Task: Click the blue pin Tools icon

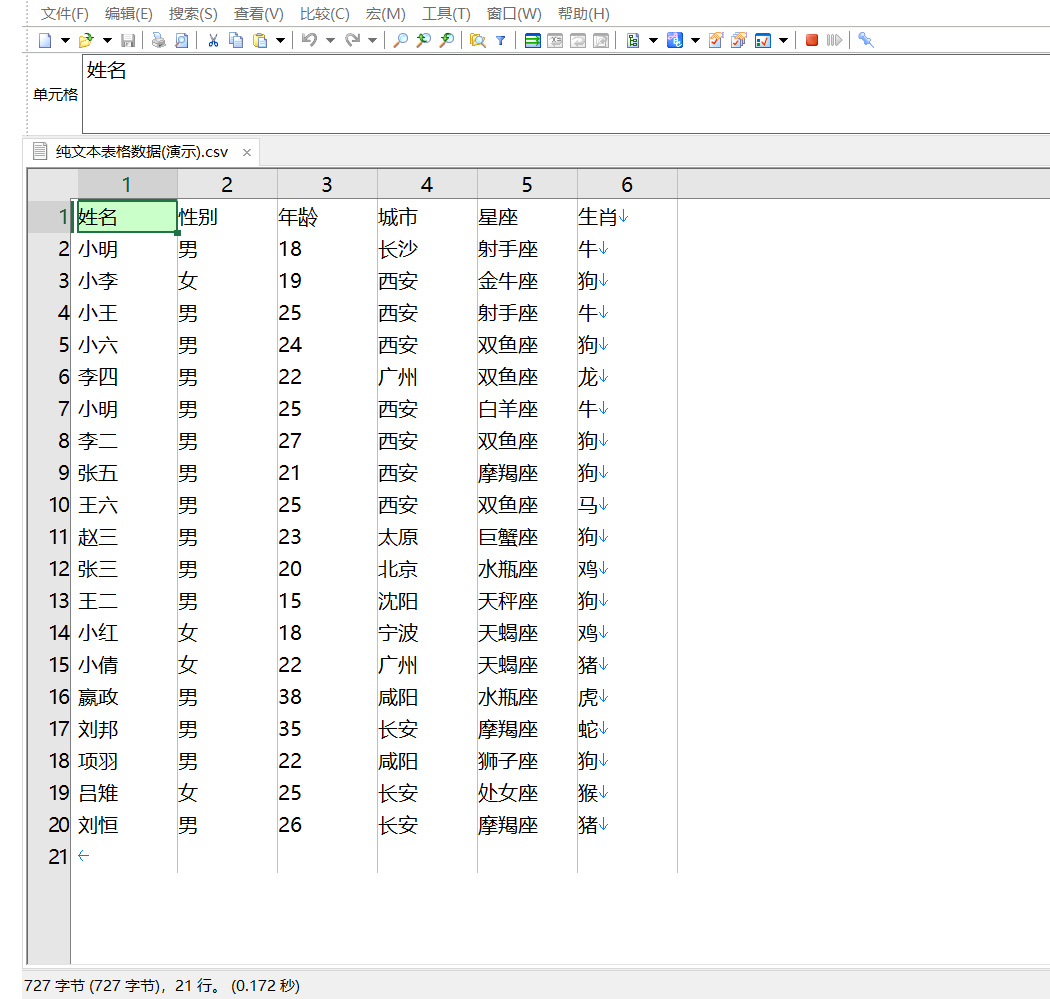Action: point(866,40)
